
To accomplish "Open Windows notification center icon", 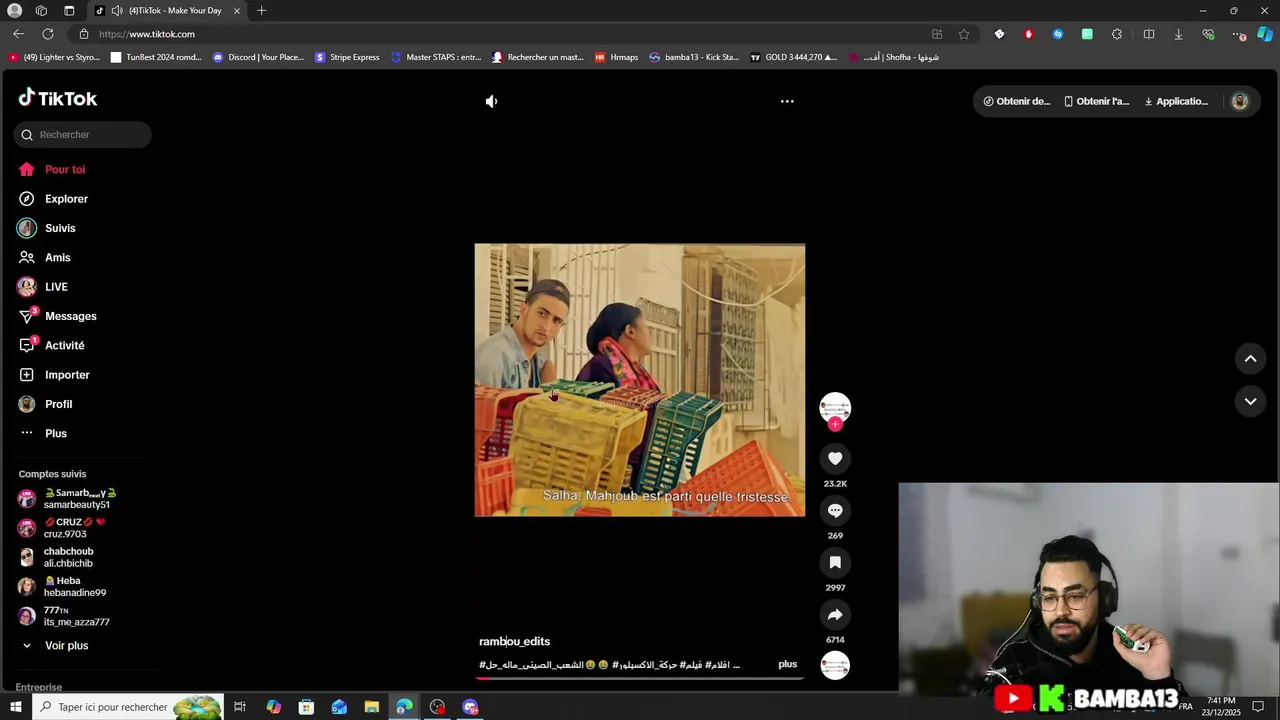I will pos(1258,707).
